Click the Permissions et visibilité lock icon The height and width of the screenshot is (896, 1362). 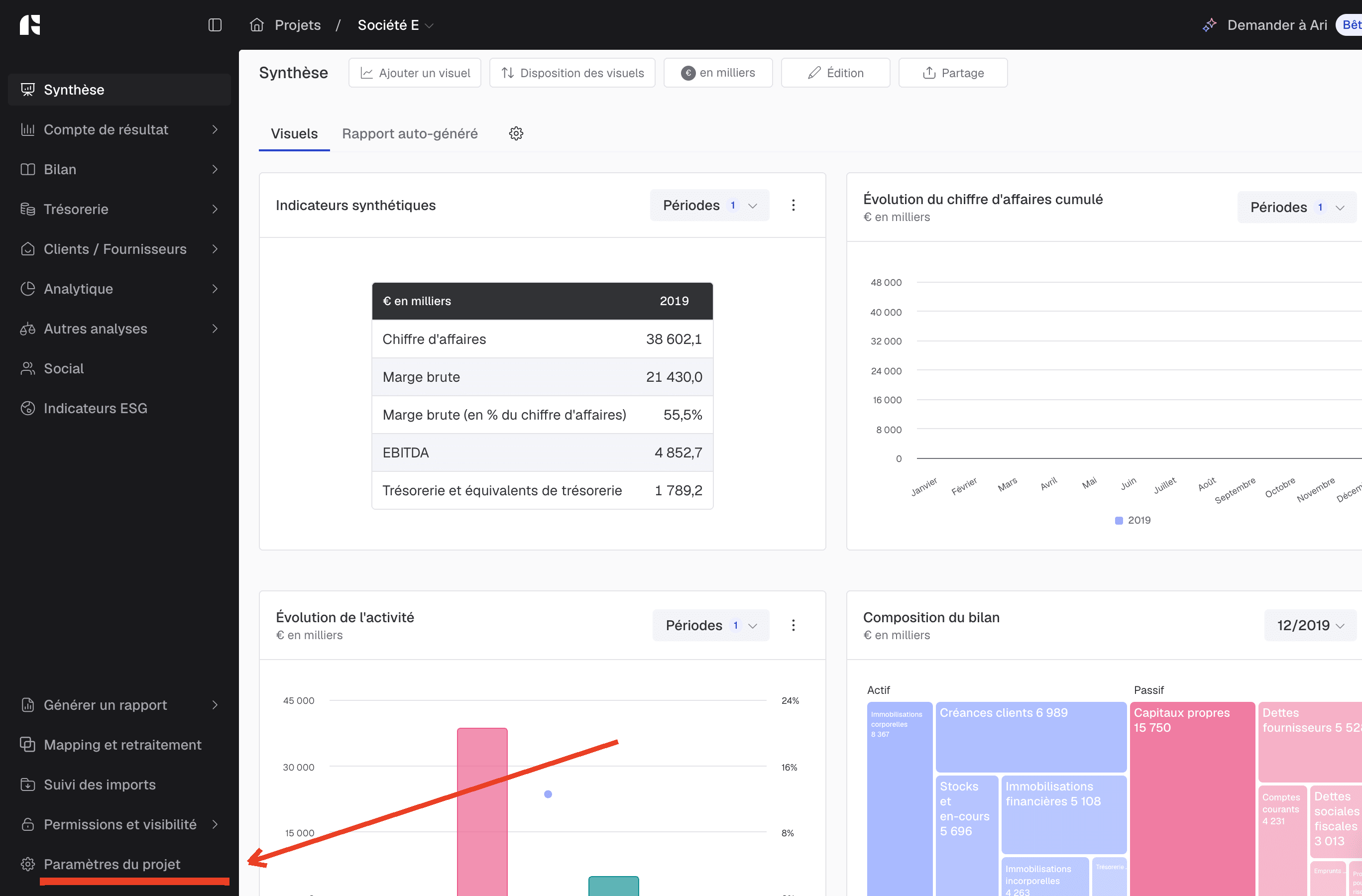pyautogui.click(x=27, y=824)
